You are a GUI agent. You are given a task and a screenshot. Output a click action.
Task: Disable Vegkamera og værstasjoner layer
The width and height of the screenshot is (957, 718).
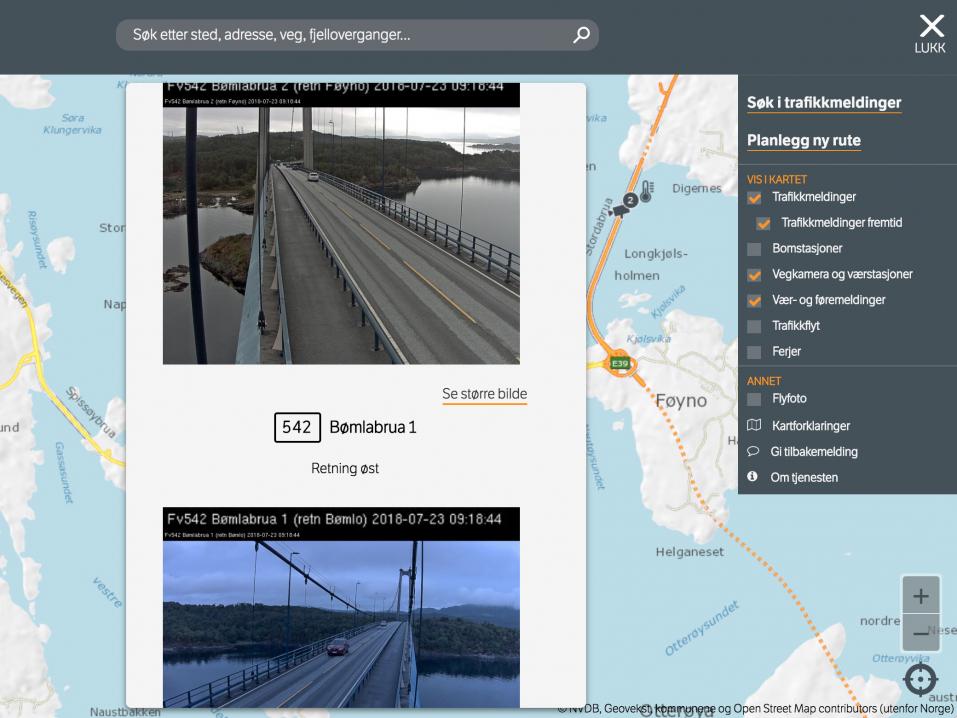click(755, 275)
